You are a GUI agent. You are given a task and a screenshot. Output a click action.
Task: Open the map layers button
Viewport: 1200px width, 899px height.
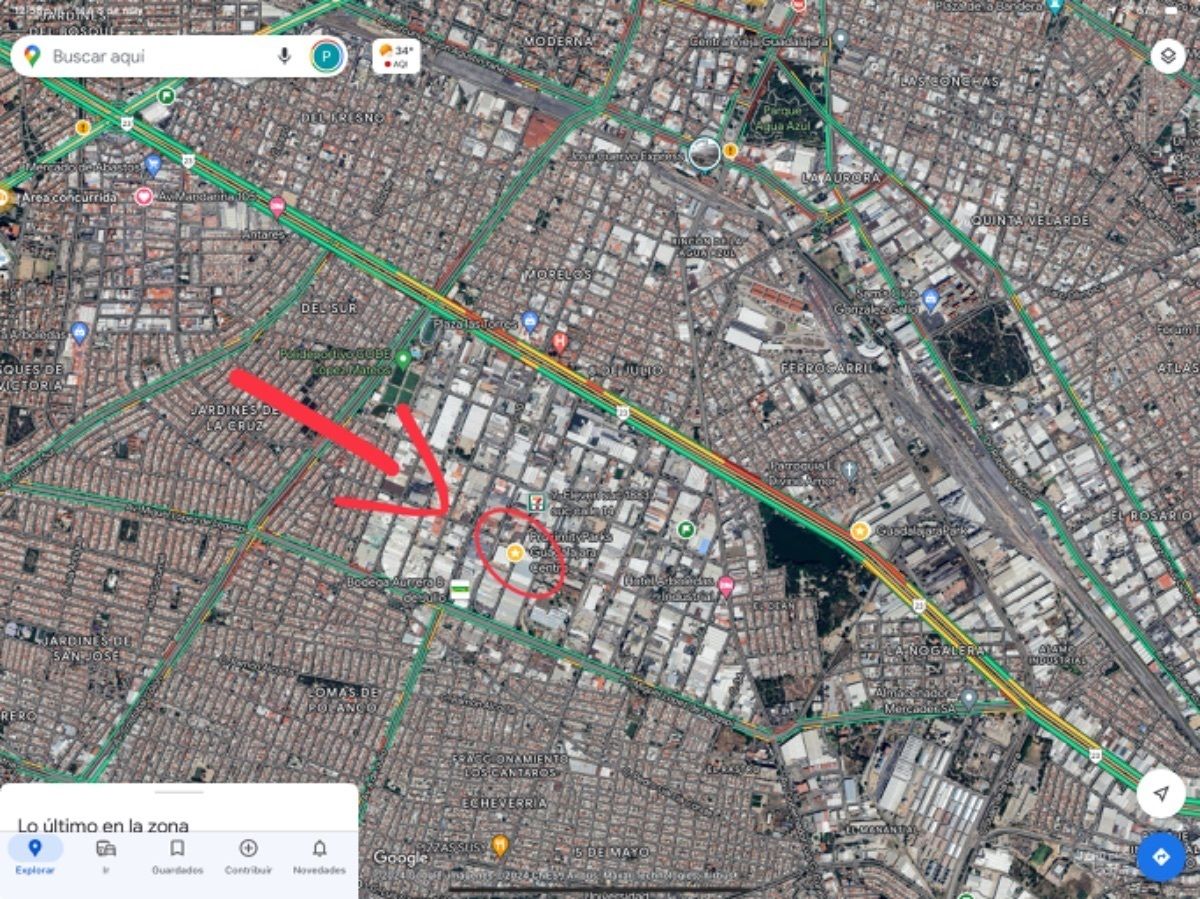pyautogui.click(x=1168, y=56)
